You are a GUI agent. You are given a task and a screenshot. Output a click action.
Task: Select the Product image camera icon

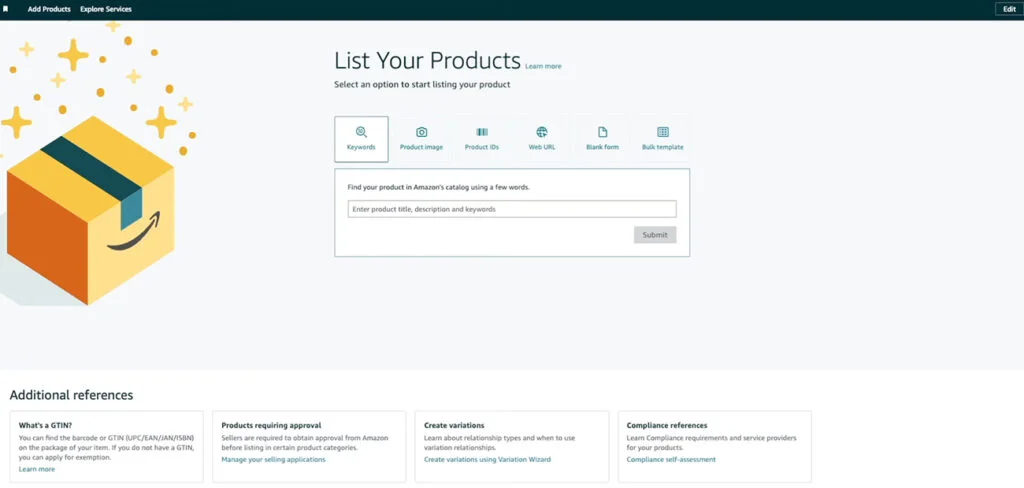coord(421,132)
